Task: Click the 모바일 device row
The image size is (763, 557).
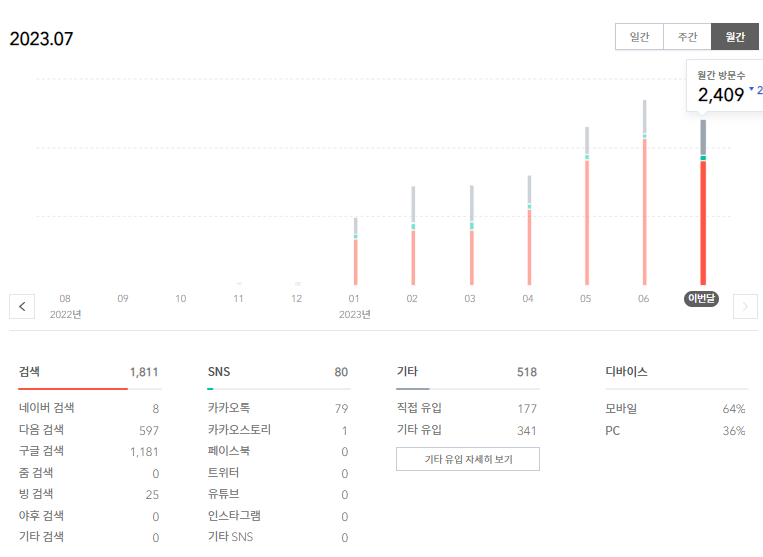Action: [676, 409]
